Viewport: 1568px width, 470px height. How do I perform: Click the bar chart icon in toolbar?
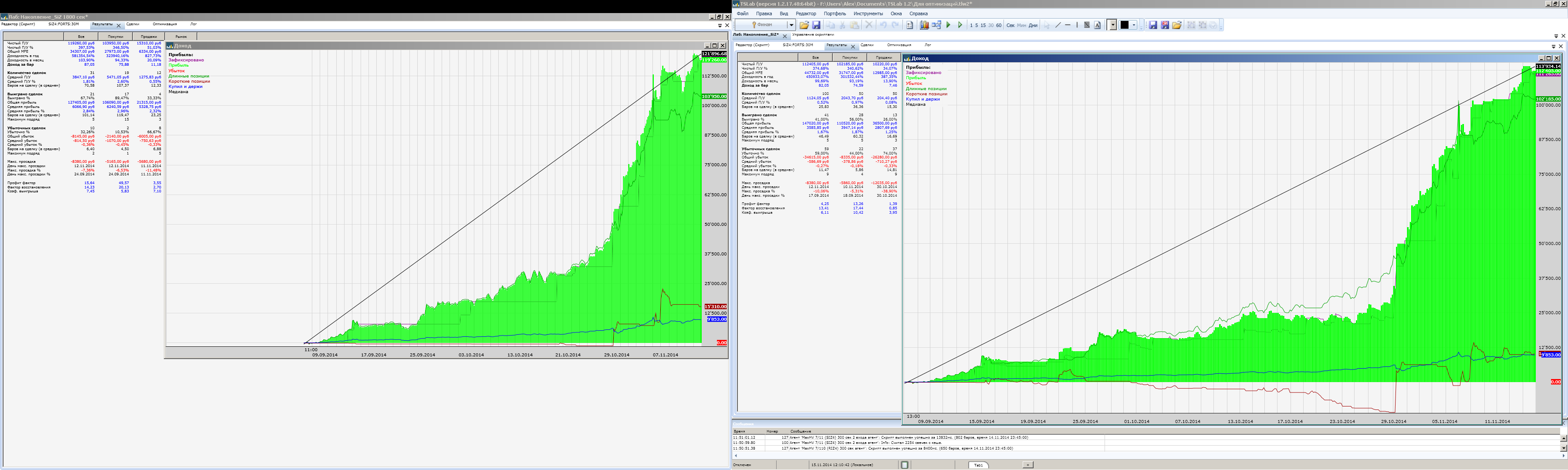[924, 25]
